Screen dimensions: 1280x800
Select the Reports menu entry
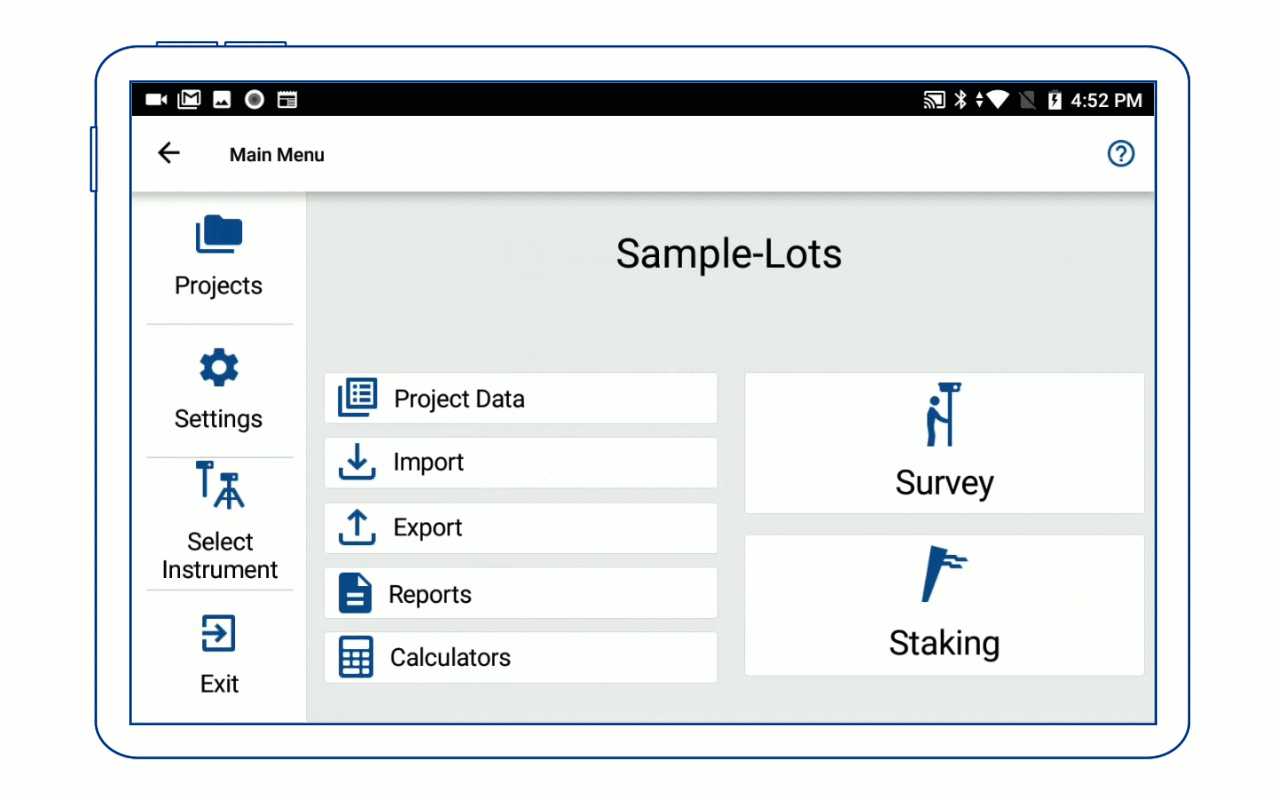click(430, 595)
